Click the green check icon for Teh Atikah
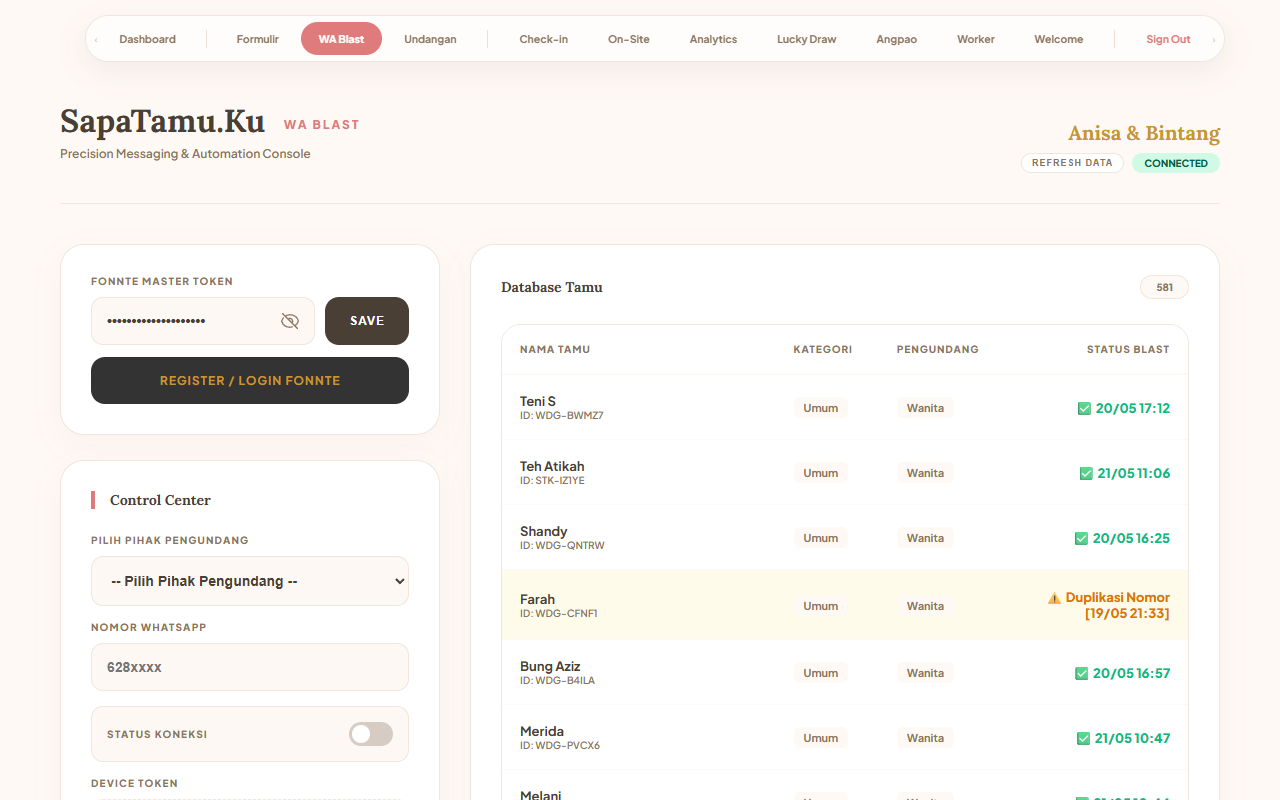The width and height of the screenshot is (1280, 800). point(1086,473)
